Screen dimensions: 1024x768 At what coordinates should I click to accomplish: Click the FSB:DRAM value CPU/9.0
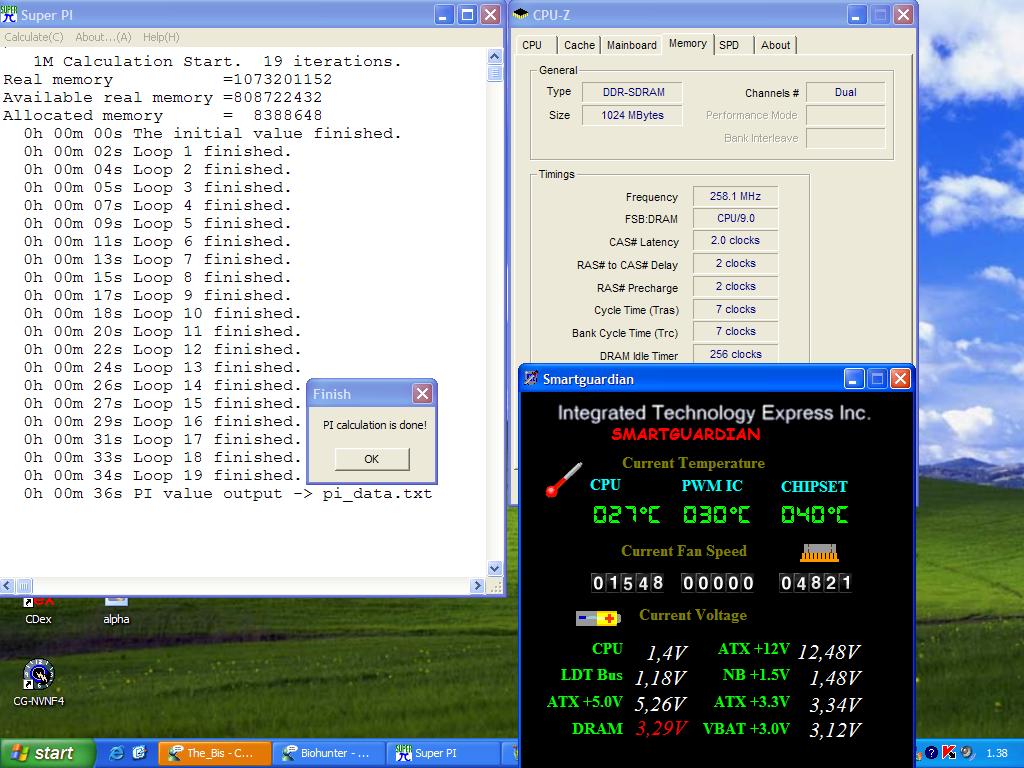click(x=735, y=218)
